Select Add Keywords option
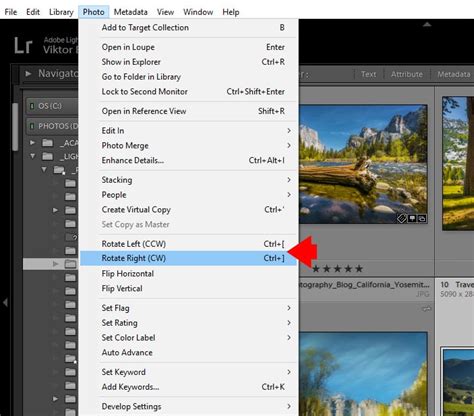The height and width of the screenshot is (416, 474). click(188, 387)
